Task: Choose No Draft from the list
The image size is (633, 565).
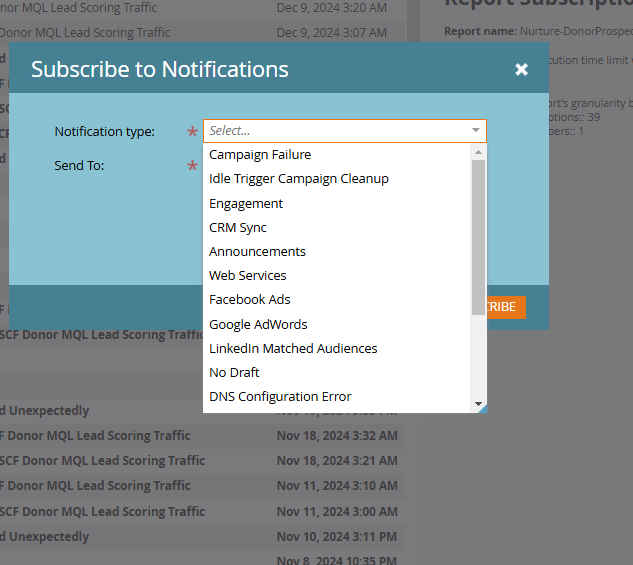Action: [x=336, y=372]
